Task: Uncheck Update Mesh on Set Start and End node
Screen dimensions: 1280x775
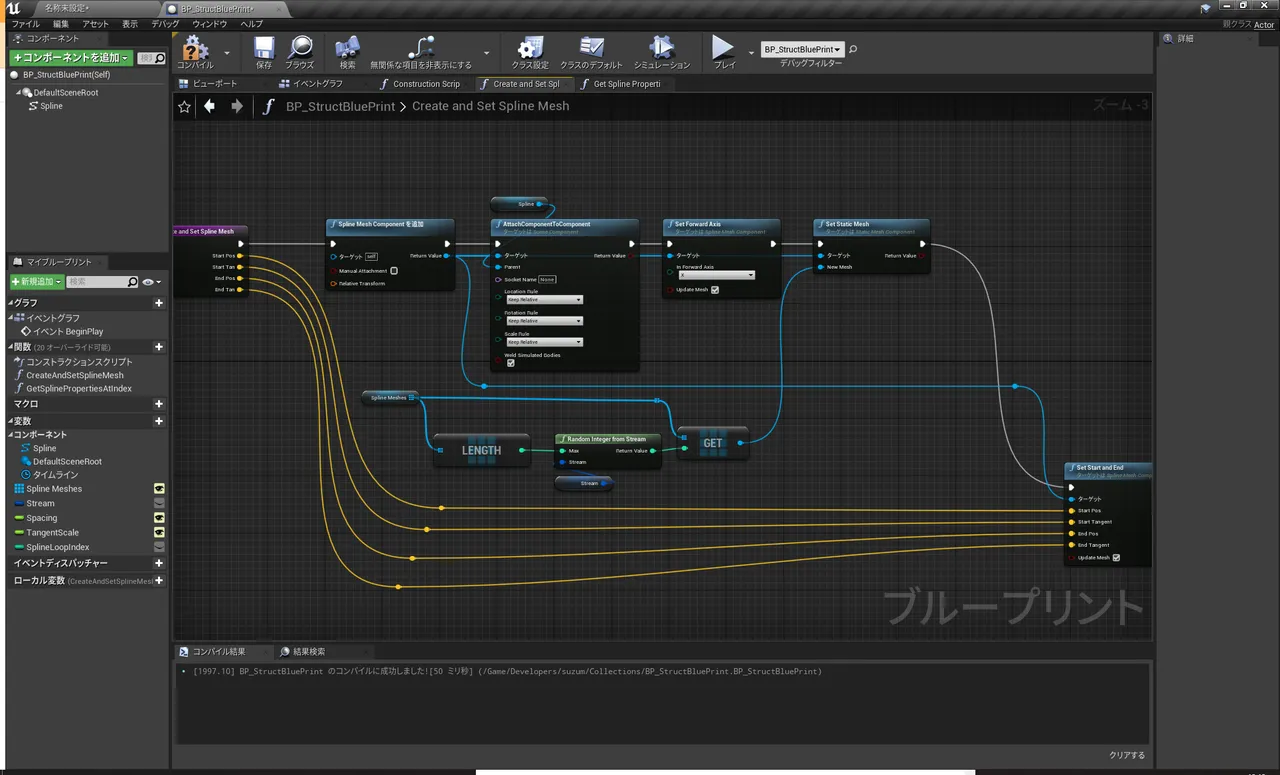Action: [1116, 558]
